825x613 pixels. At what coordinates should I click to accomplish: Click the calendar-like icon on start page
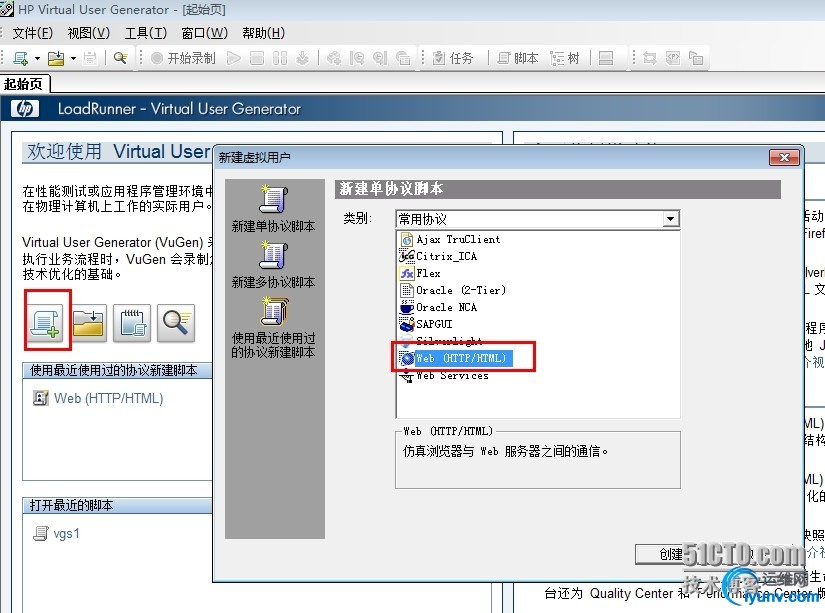coord(132,322)
